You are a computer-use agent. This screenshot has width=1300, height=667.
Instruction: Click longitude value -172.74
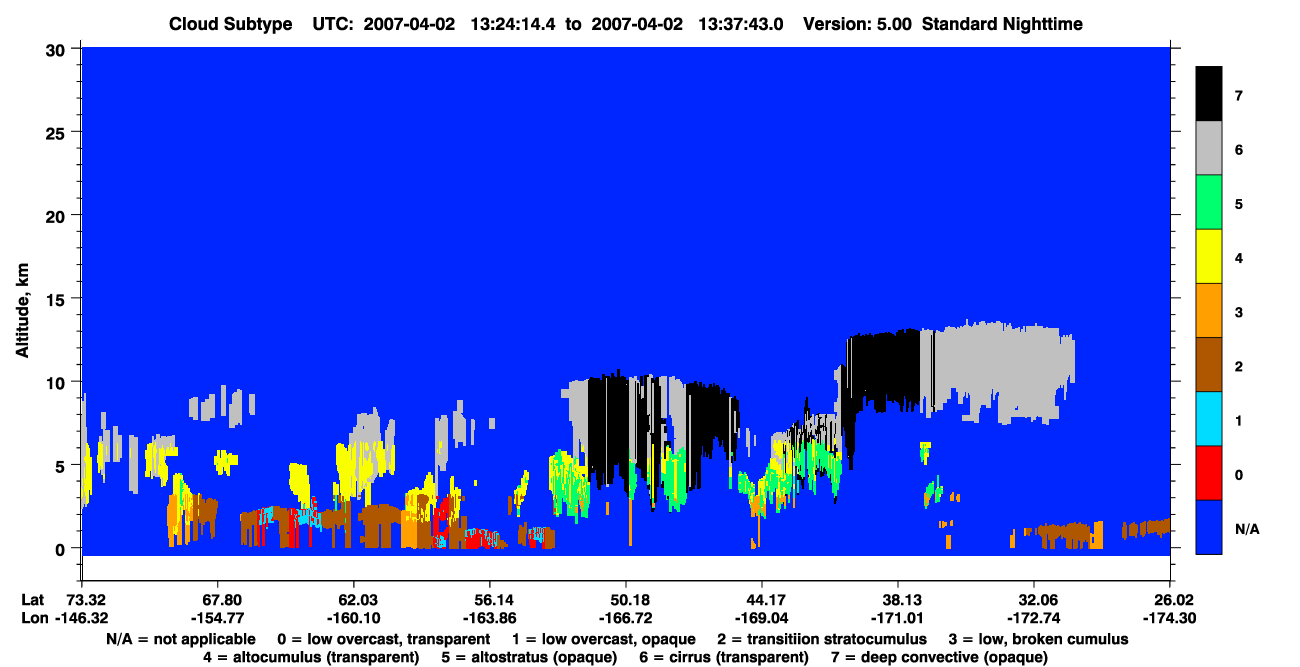[1034, 618]
